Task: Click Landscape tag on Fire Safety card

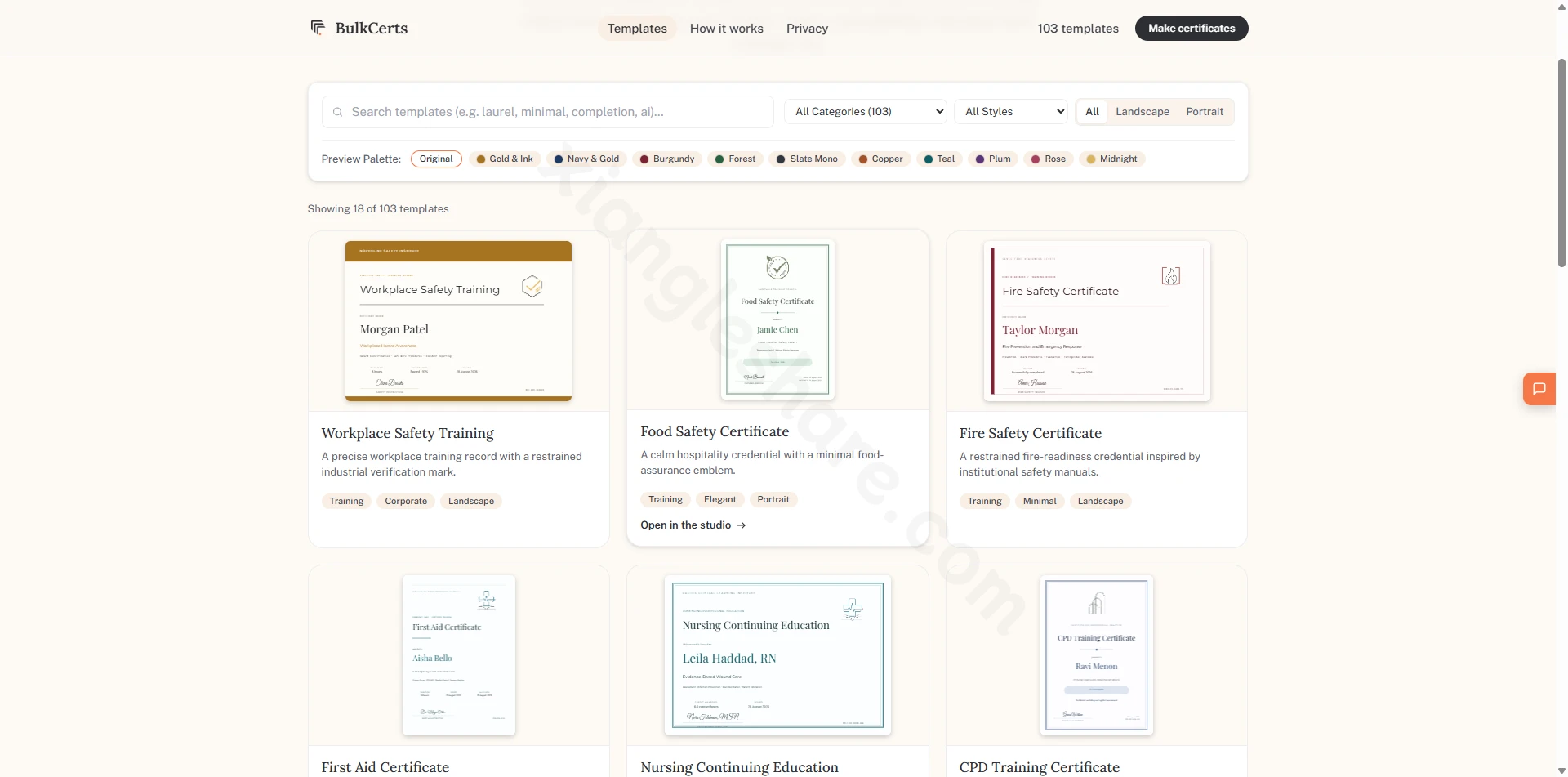Action: tap(1100, 502)
